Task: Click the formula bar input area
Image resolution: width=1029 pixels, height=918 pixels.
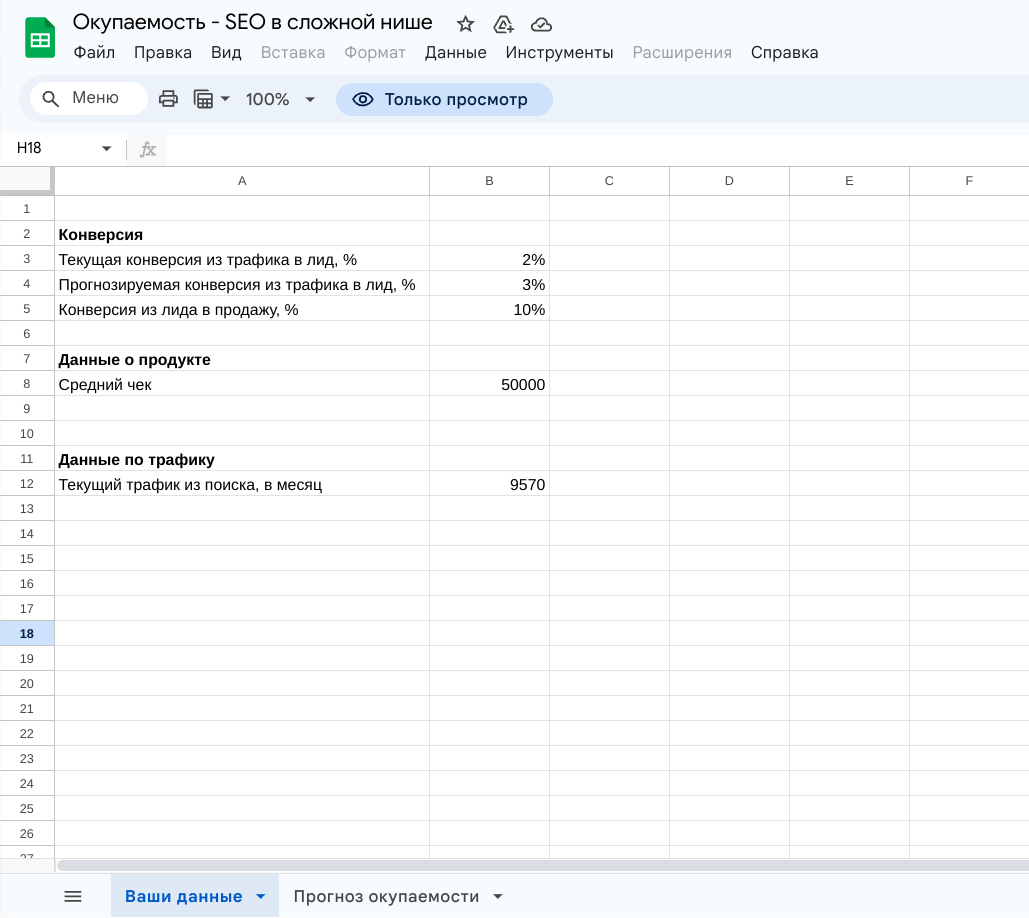Action: (x=596, y=149)
